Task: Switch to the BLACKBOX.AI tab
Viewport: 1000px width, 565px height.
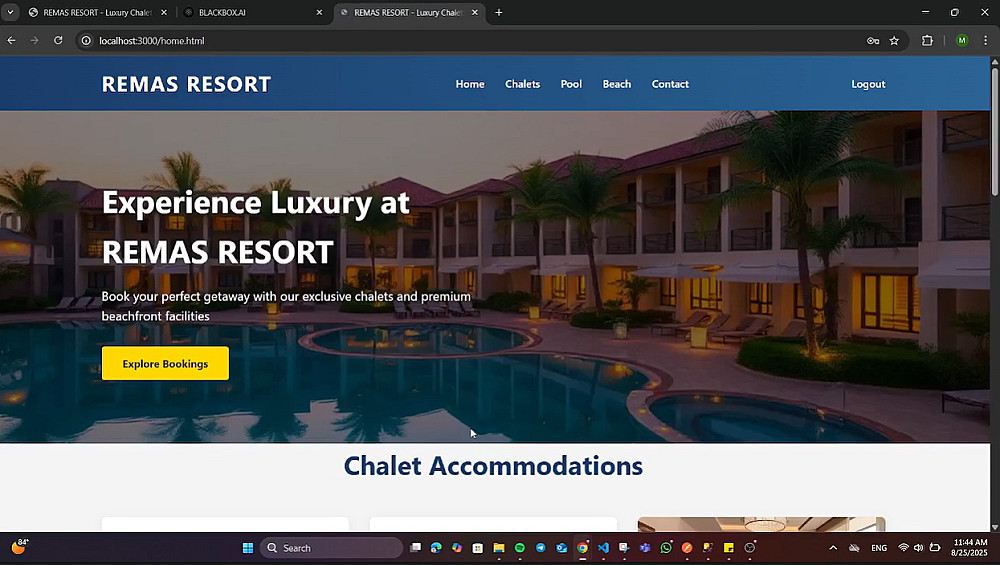Action: pos(253,12)
